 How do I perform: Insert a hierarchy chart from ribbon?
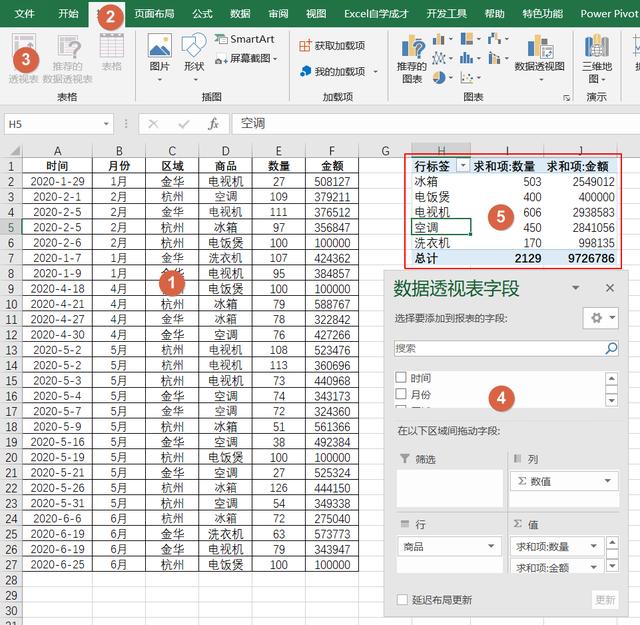(x=467, y=39)
